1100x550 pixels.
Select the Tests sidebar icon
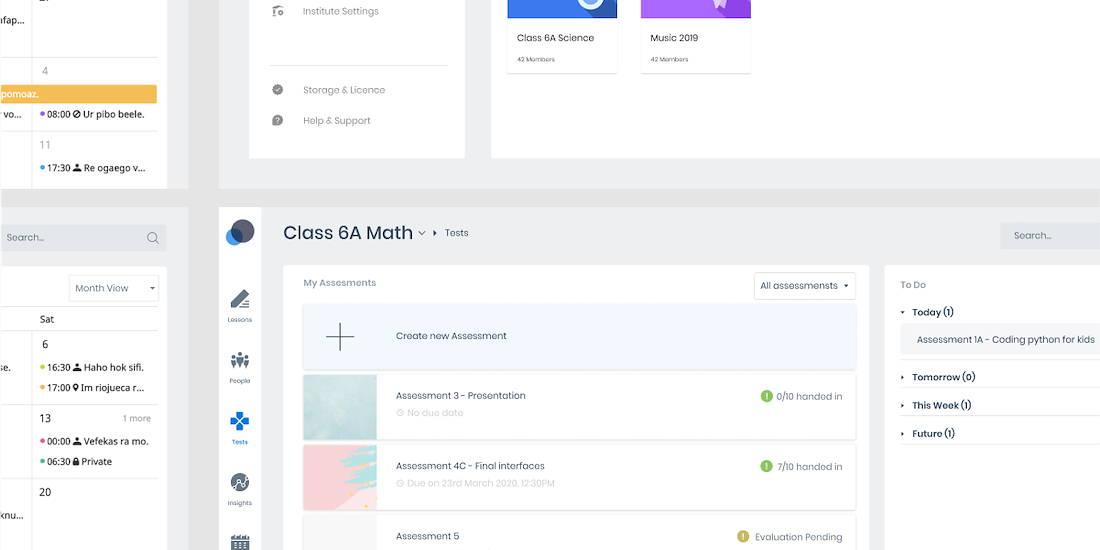coord(240,423)
